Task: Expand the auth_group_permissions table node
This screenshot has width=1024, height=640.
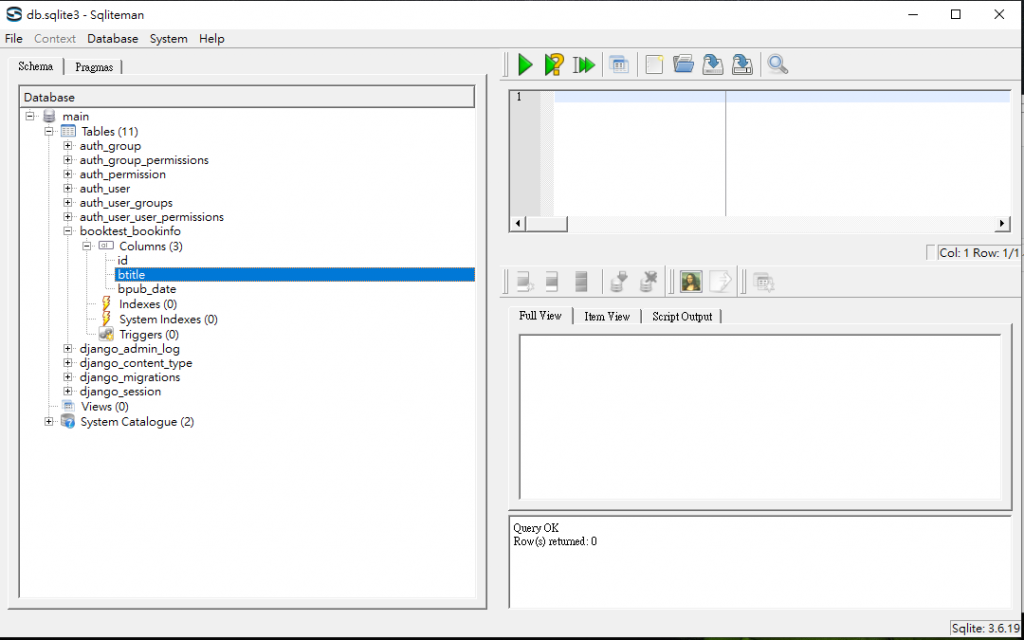Action: [67, 160]
